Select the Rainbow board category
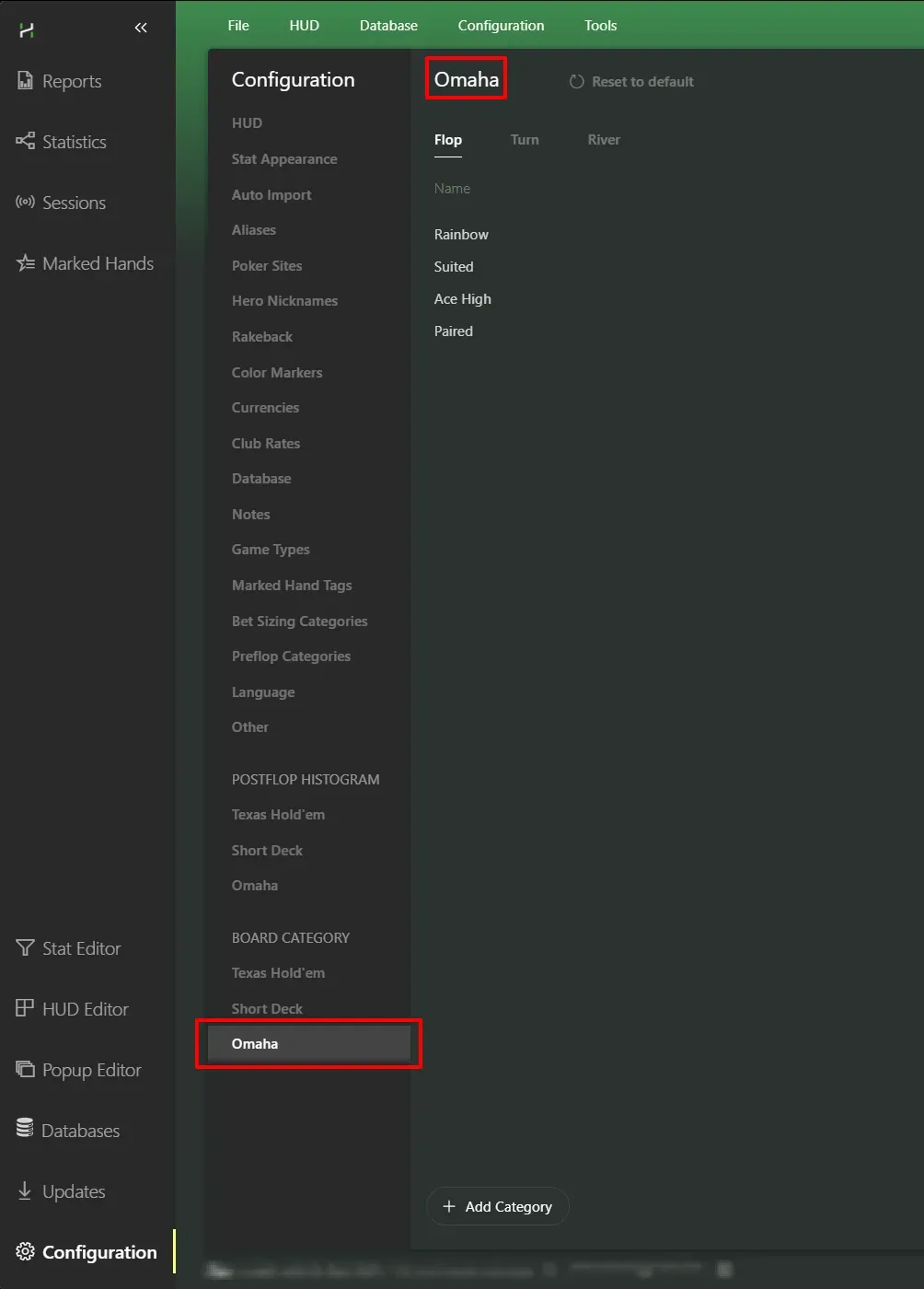 click(461, 235)
